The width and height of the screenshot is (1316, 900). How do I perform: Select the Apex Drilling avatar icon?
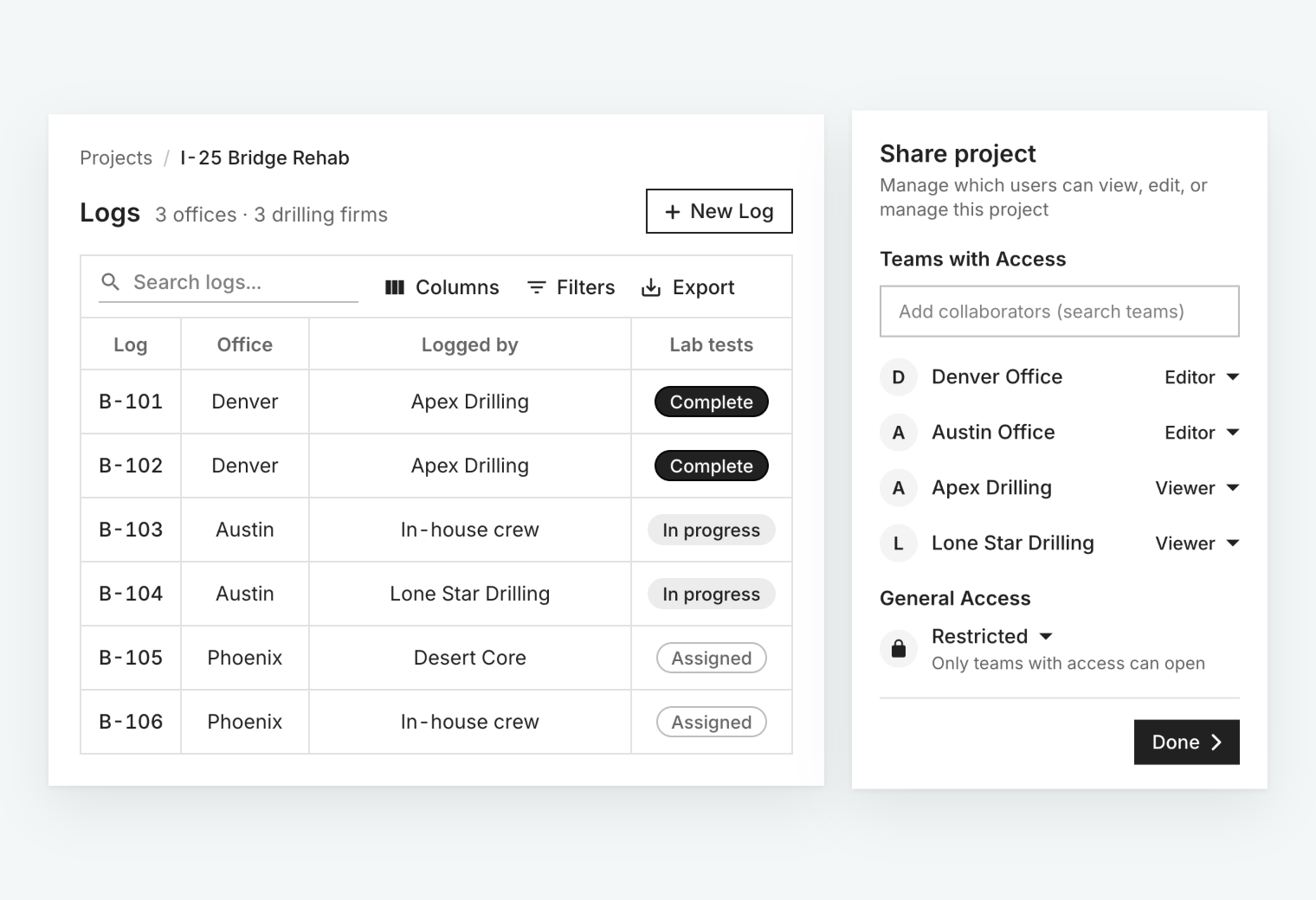(899, 488)
